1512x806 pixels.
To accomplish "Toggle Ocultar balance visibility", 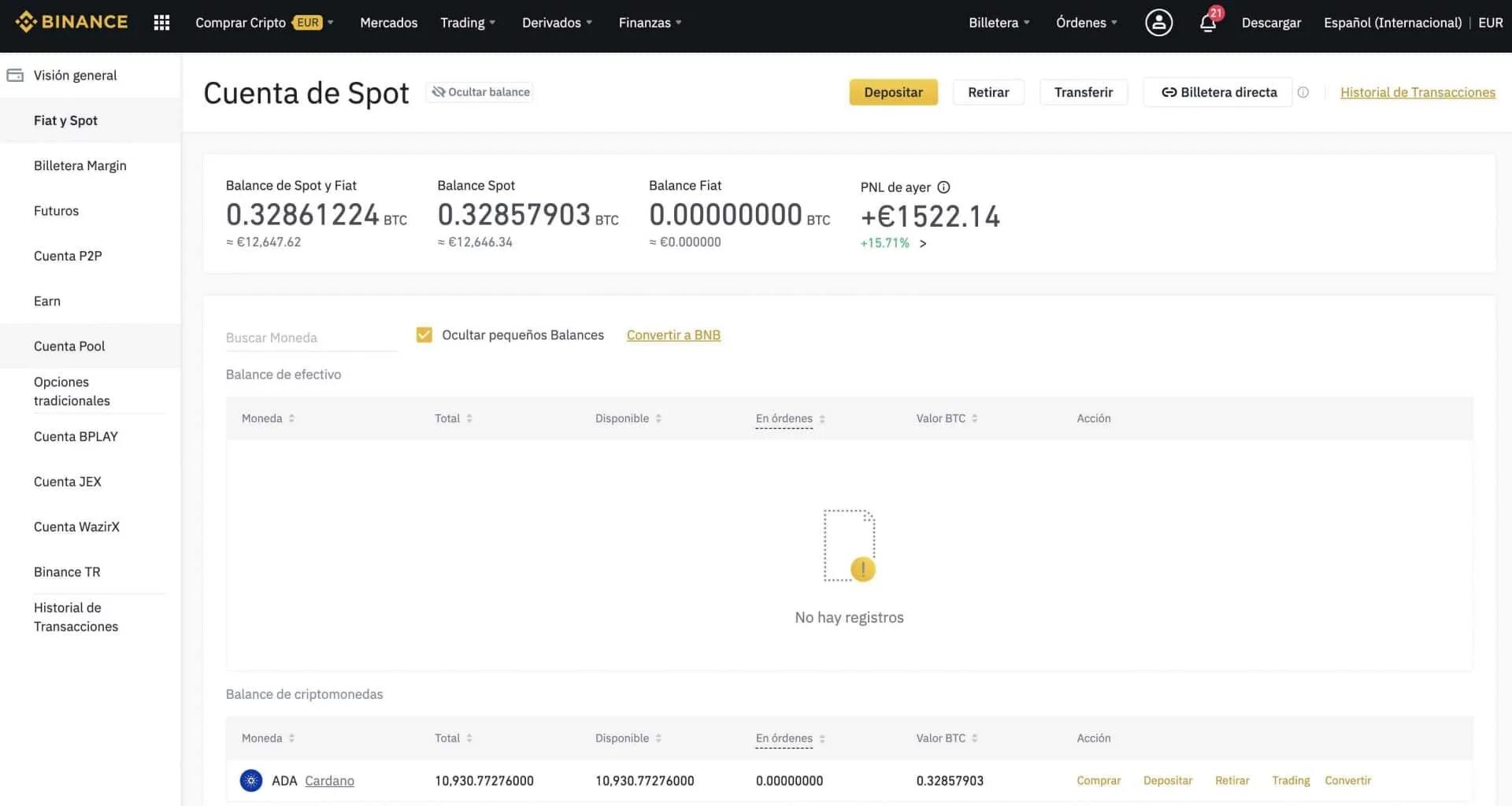I will [480, 92].
